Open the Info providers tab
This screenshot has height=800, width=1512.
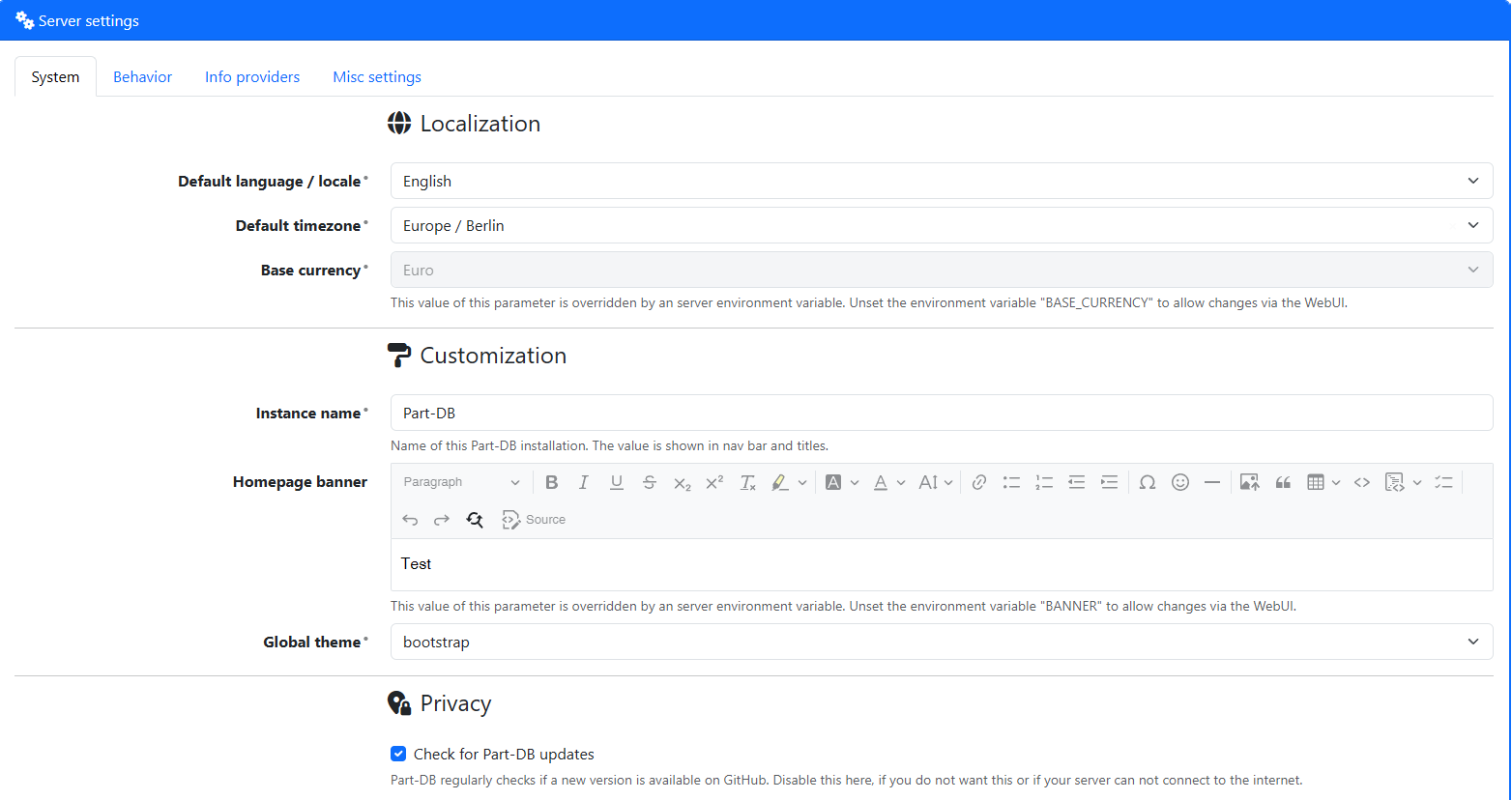(x=252, y=77)
